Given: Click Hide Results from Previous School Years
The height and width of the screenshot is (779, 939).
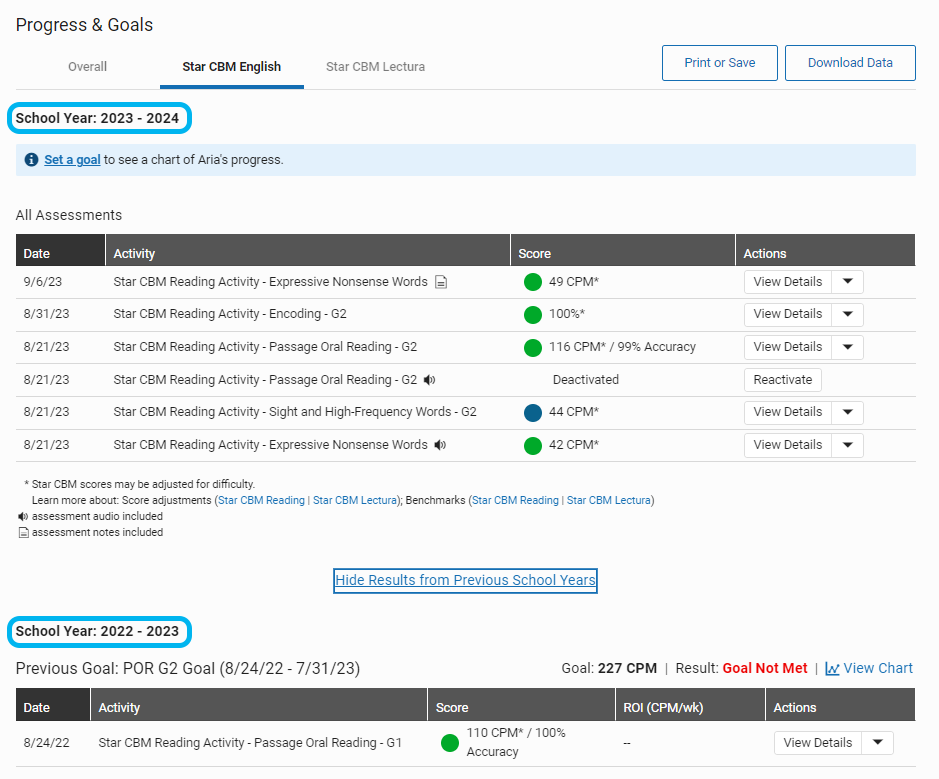Looking at the screenshot, I should (465, 580).
